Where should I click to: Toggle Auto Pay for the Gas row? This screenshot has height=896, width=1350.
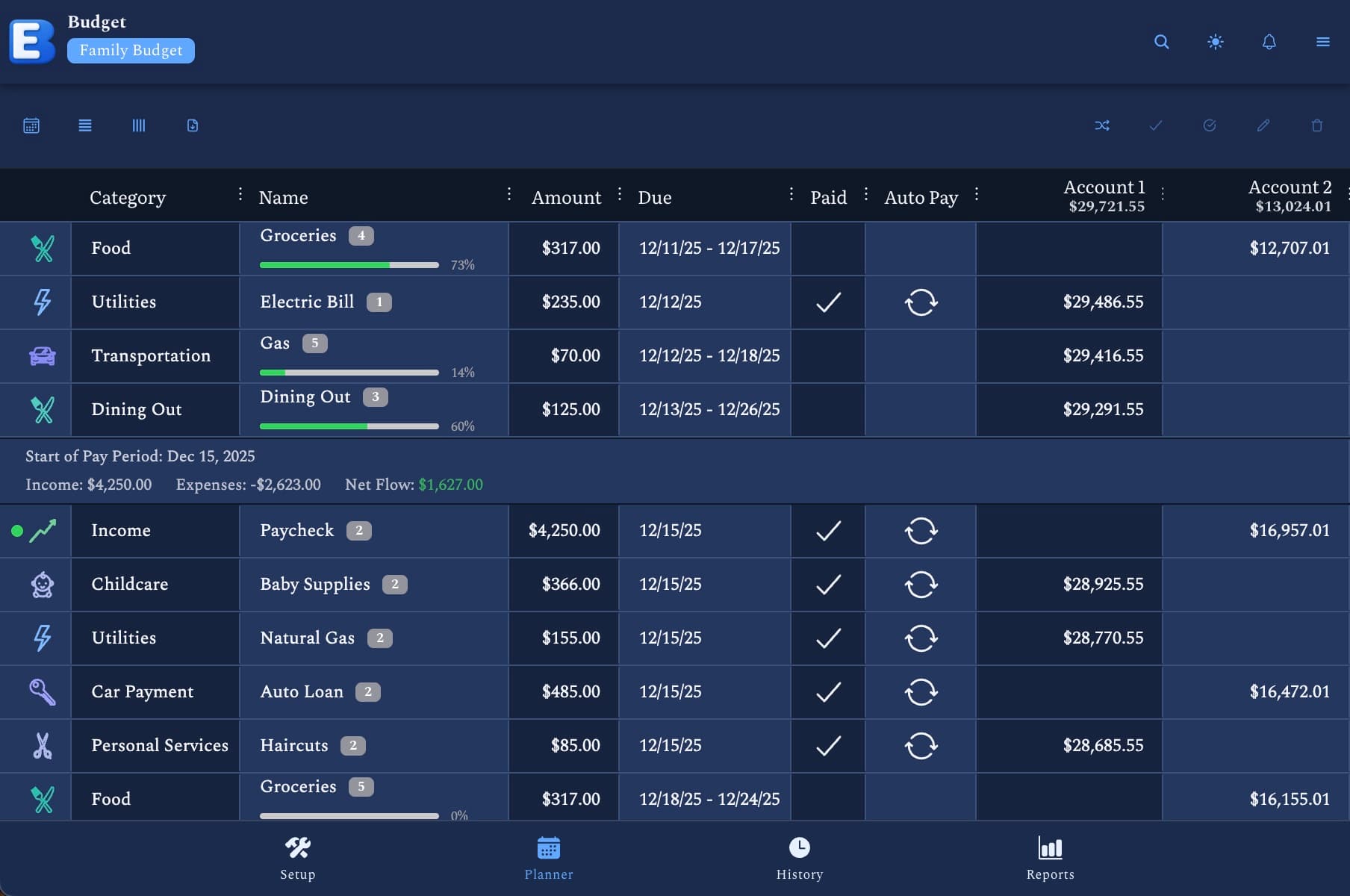click(x=920, y=356)
